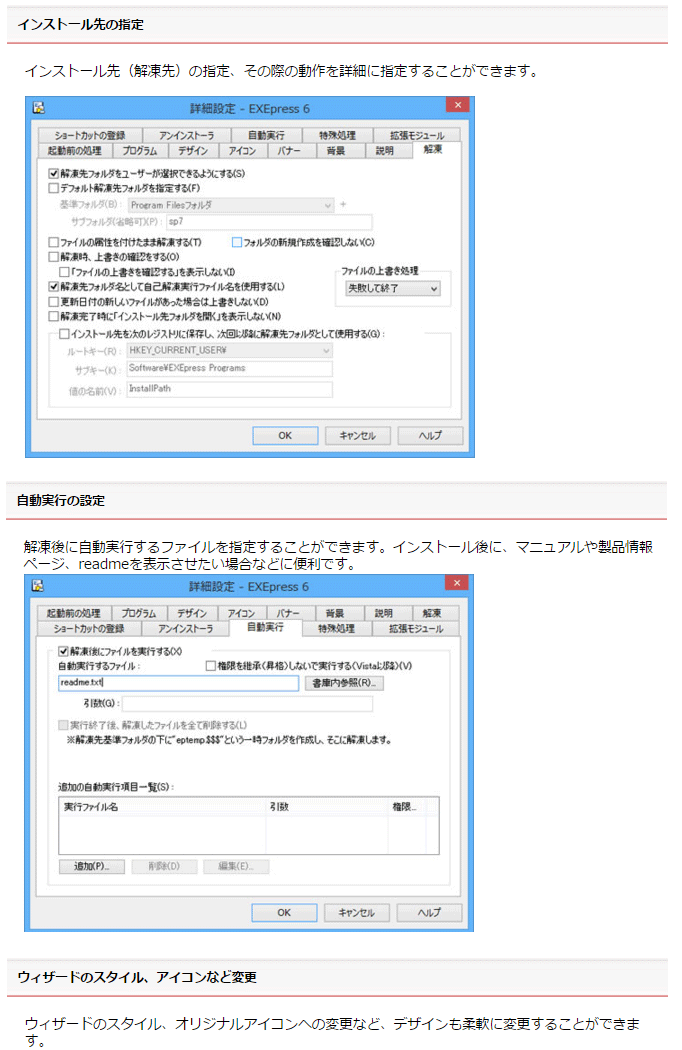
Task: Click the 追加(P) button
Action: click(92, 867)
